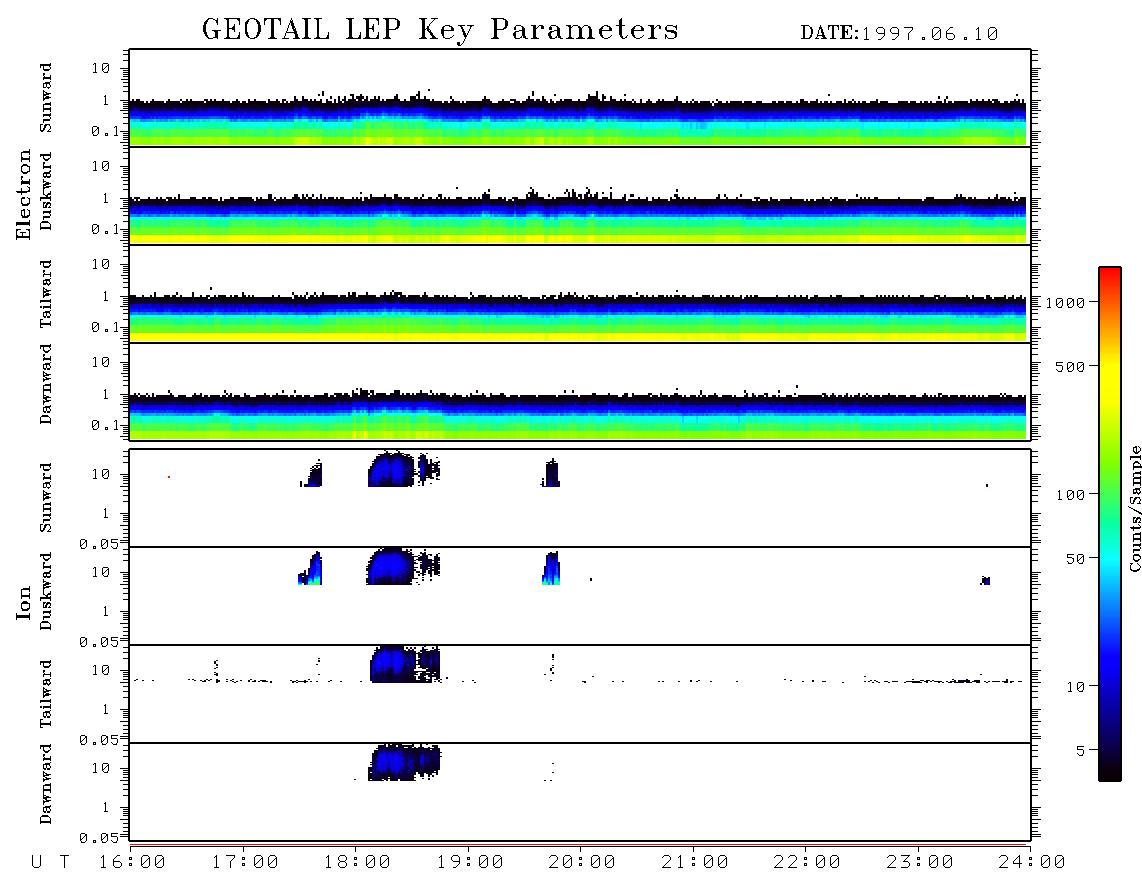Image resolution: width=1142 pixels, height=880 pixels.
Task: Click the Electron Tailward spectrogram band
Action: [x=578, y=318]
